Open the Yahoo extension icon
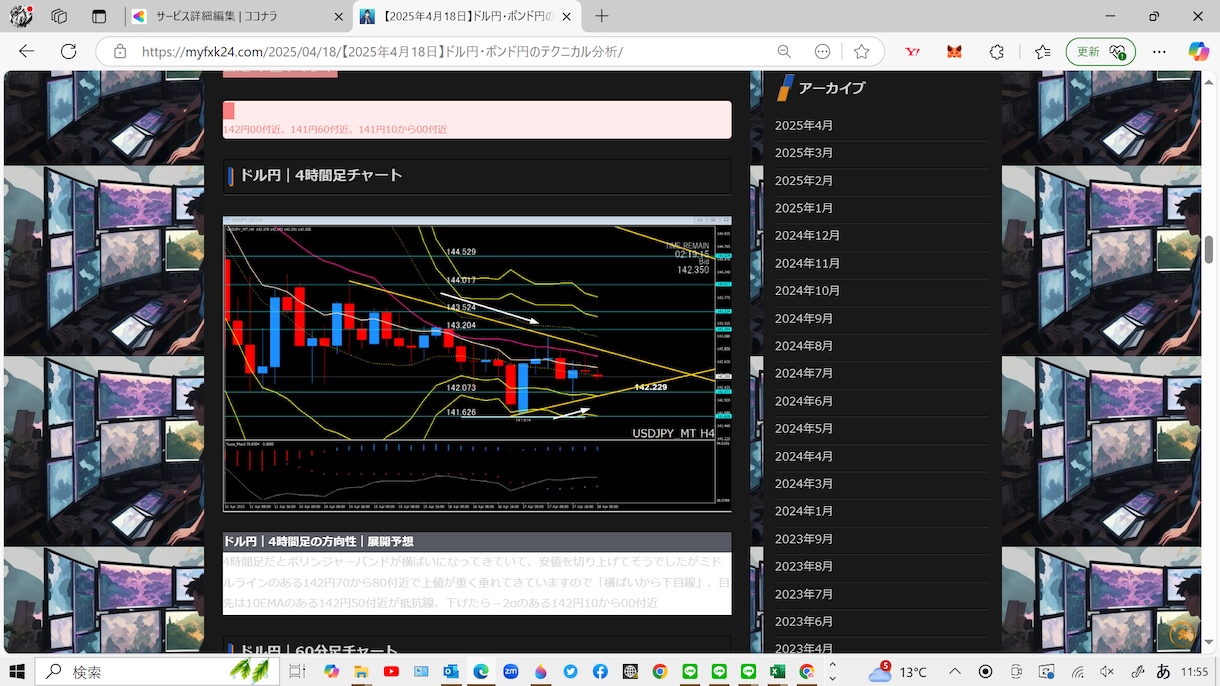Viewport: 1220px width, 686px height. pyautogui.click(x=912, y=51)
